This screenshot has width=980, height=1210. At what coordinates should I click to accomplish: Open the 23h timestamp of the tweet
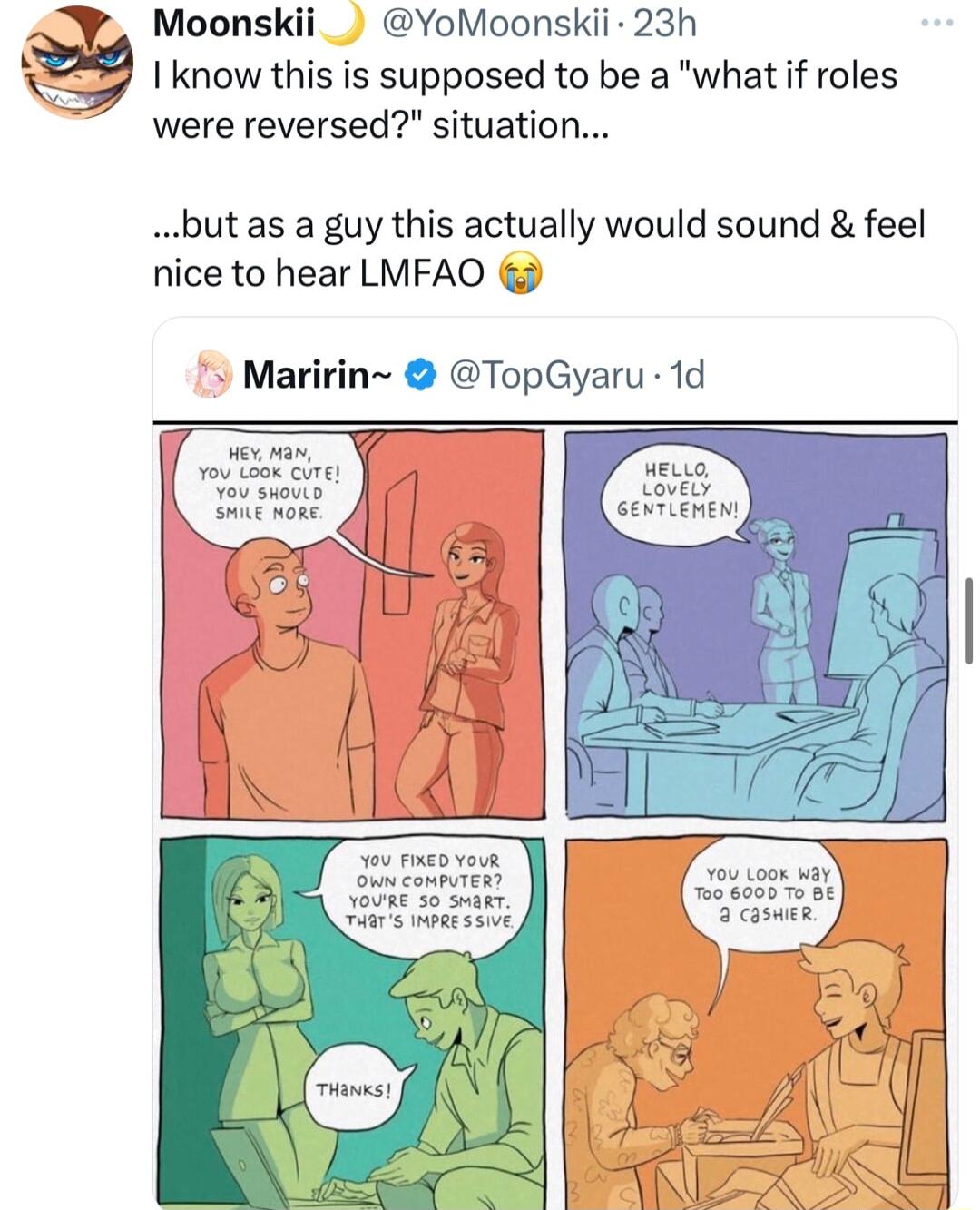coord(665,24)
